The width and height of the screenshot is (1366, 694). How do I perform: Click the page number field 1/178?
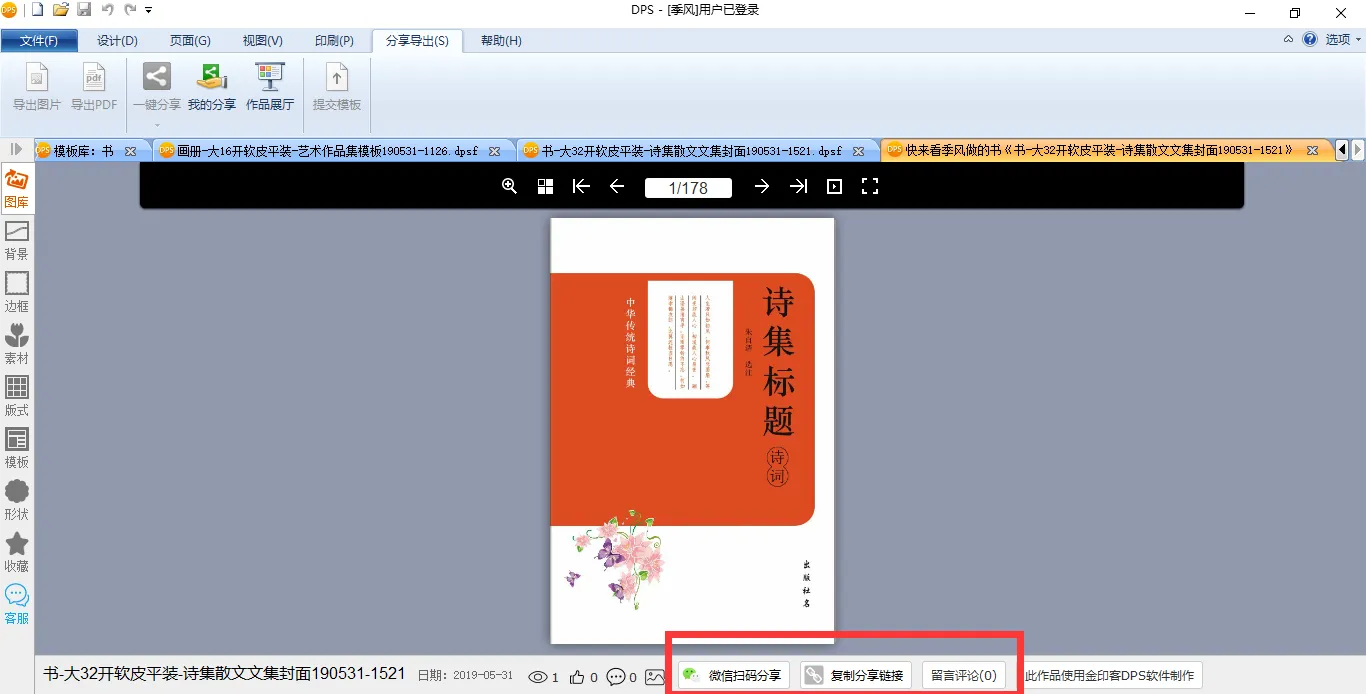click(x=688, y=187)
